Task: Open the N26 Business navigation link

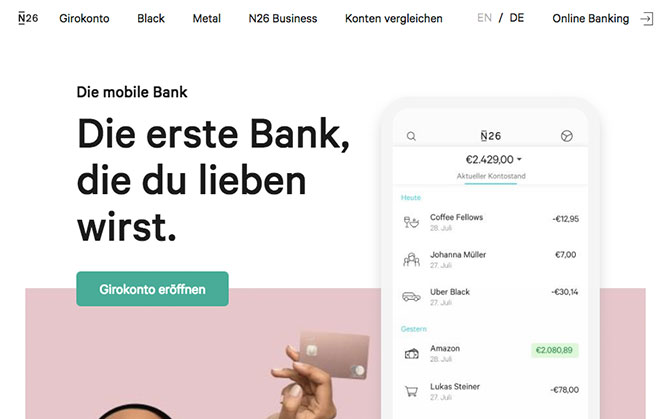Action: 283,18
